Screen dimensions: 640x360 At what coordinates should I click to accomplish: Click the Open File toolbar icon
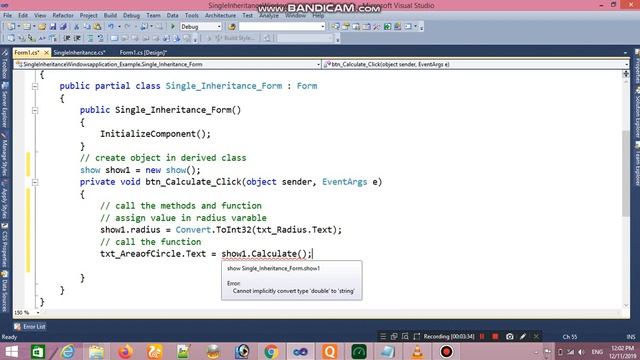(x=42, y=27)
